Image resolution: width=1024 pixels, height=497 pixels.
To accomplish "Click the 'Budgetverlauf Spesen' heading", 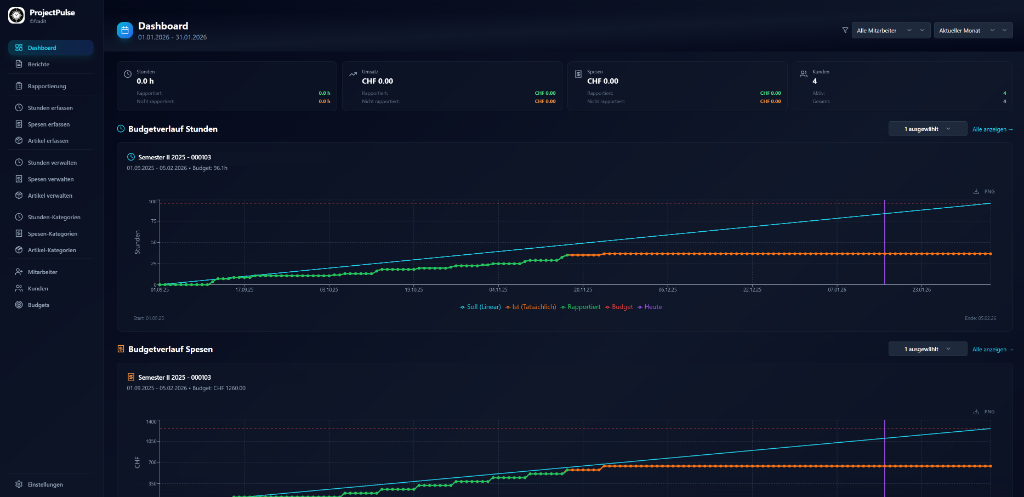I will click(170, 349).
